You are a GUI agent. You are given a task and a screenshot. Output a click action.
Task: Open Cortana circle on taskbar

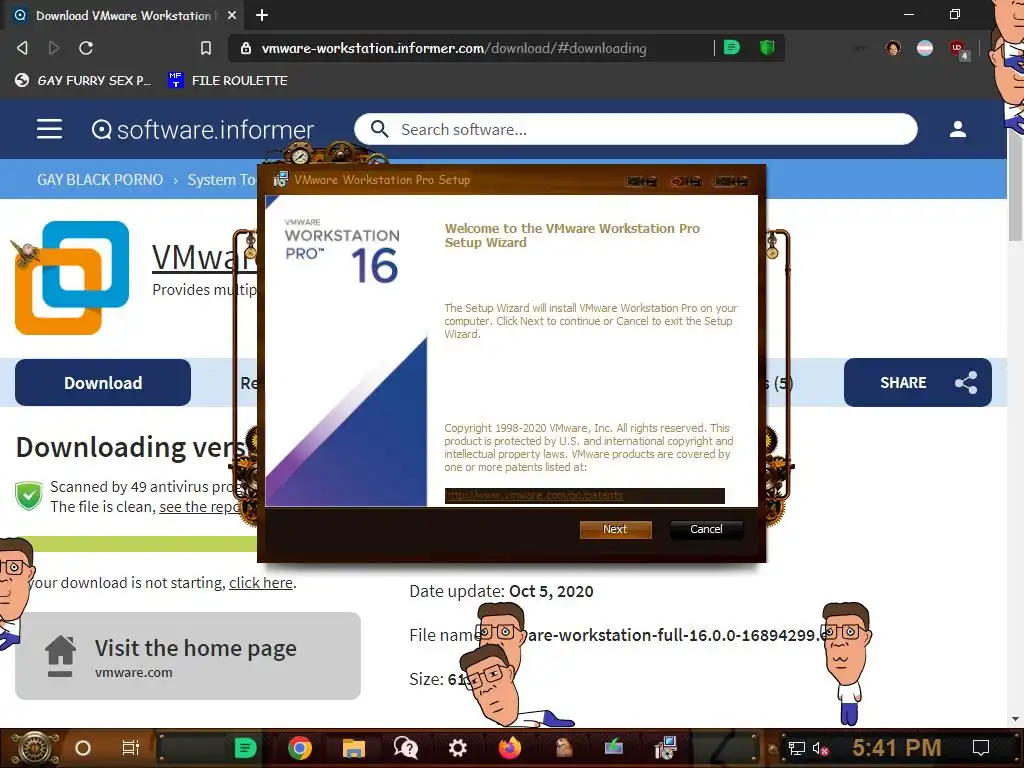tap(83, 748)
